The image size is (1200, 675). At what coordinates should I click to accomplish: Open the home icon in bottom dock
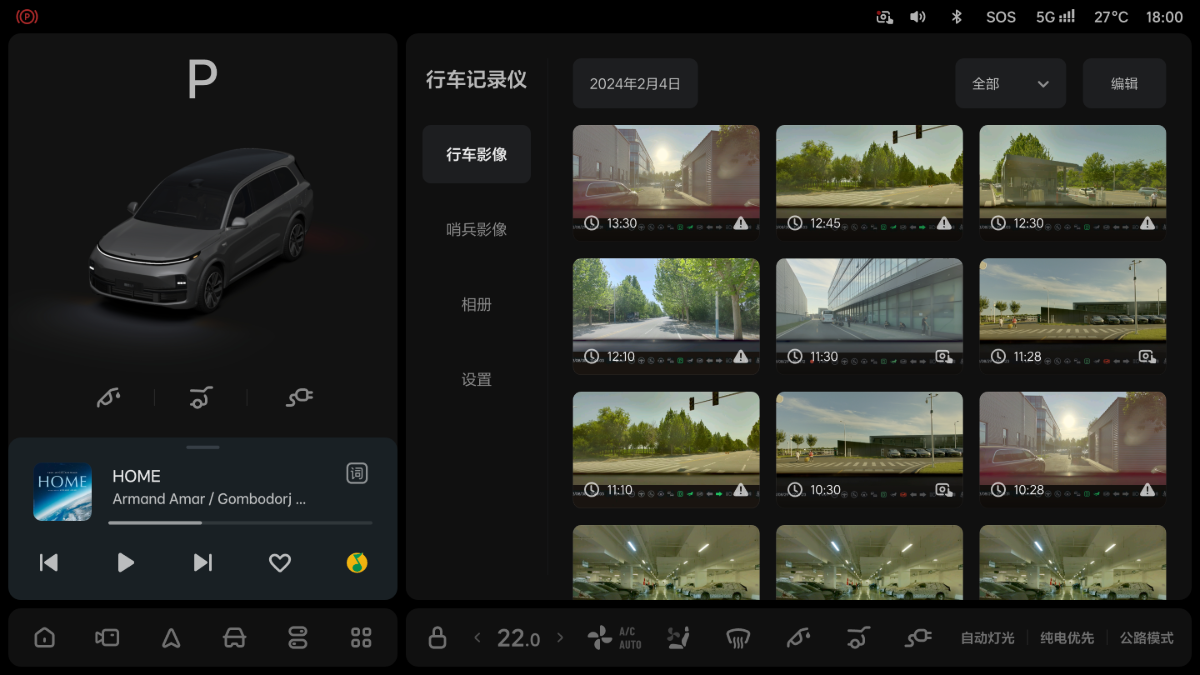pyautogui.click(x=44, y=638)
